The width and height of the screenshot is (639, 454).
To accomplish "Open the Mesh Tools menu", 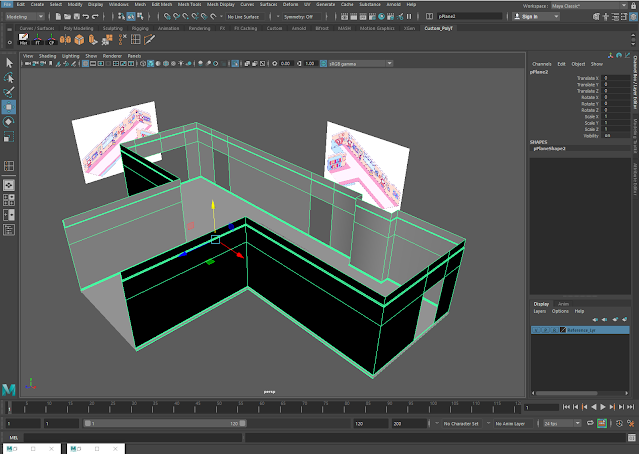I will (x=191, y=4).
